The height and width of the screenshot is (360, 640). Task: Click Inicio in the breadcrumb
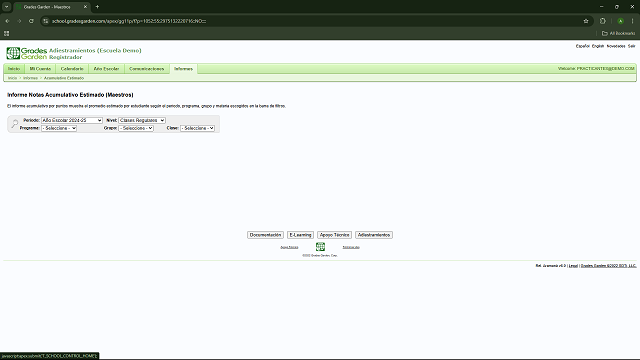12,78
